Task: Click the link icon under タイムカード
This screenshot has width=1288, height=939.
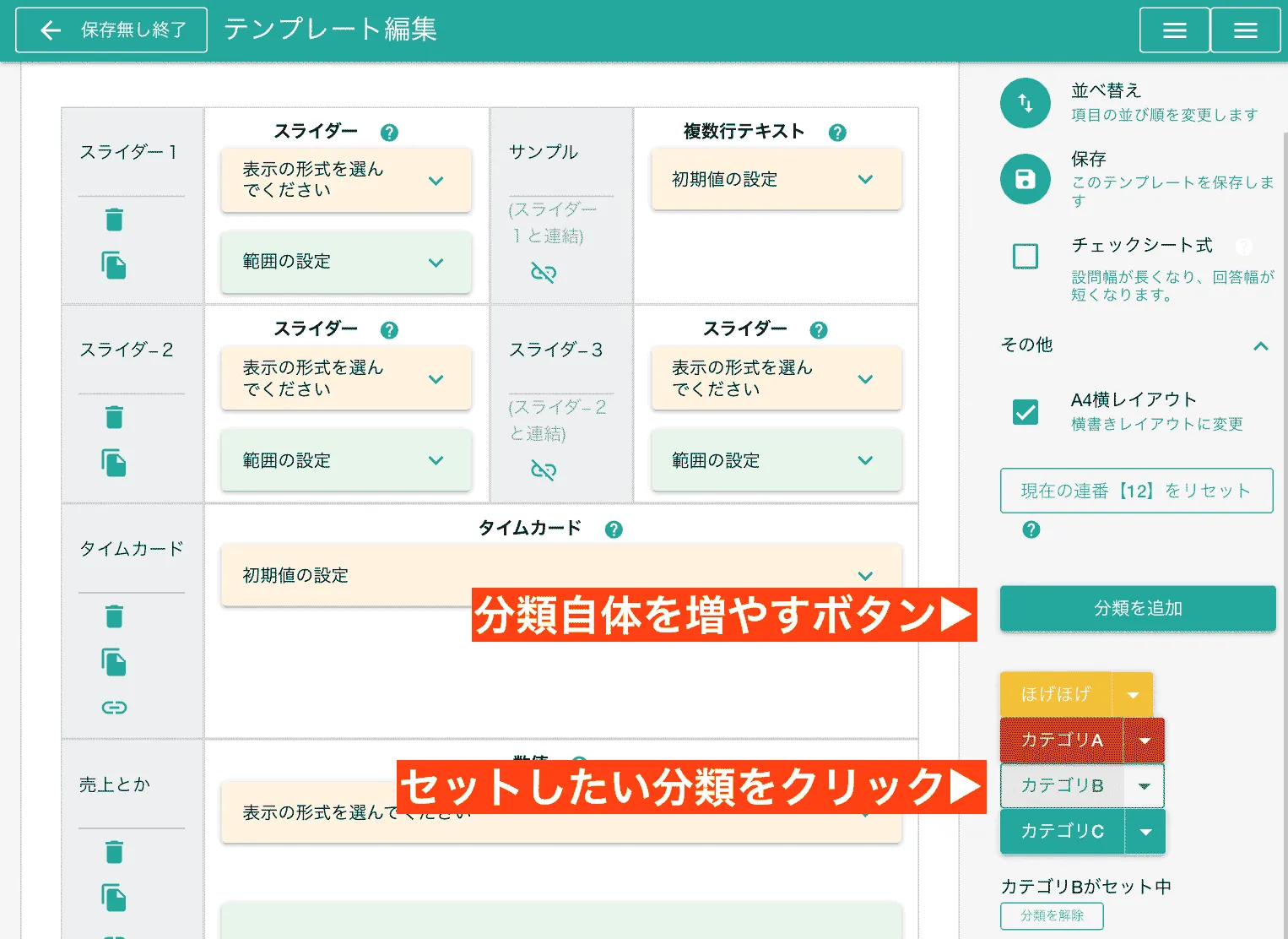Action: coord(115,707)
